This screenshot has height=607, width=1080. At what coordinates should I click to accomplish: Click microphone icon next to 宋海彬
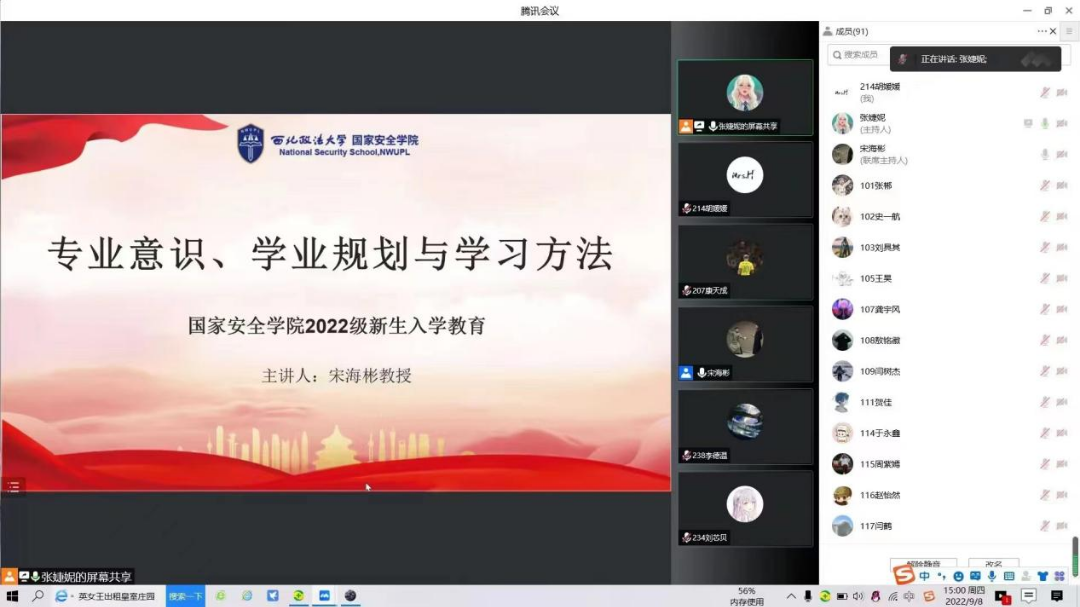pos(1045,154)
